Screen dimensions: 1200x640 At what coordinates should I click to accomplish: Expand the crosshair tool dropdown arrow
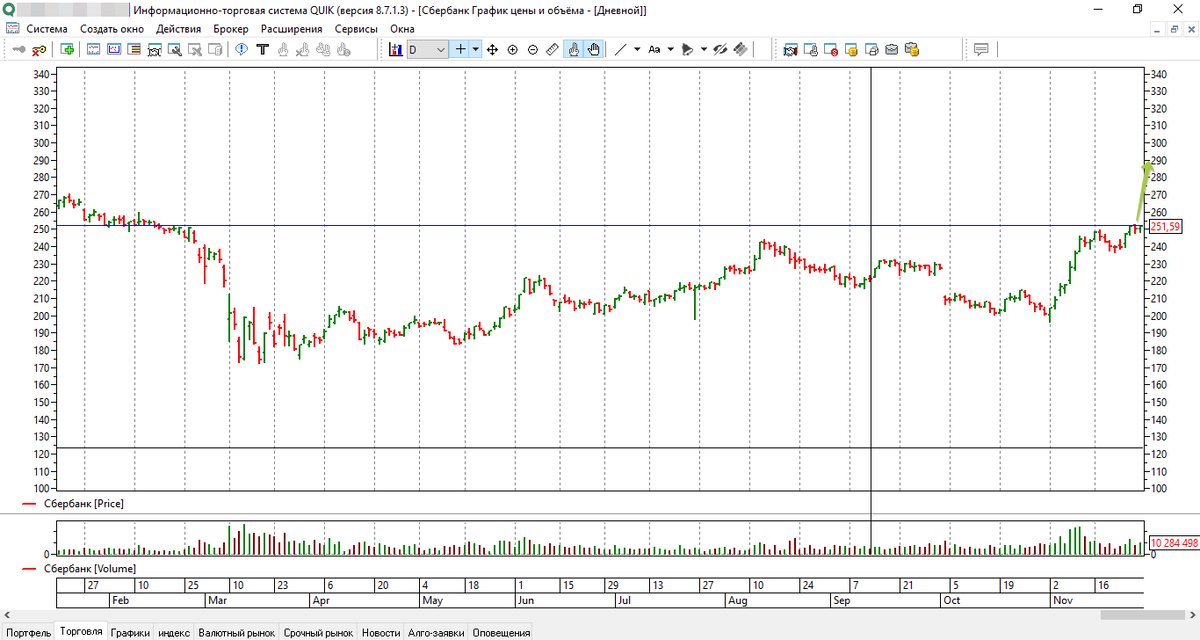coord(476,49)
